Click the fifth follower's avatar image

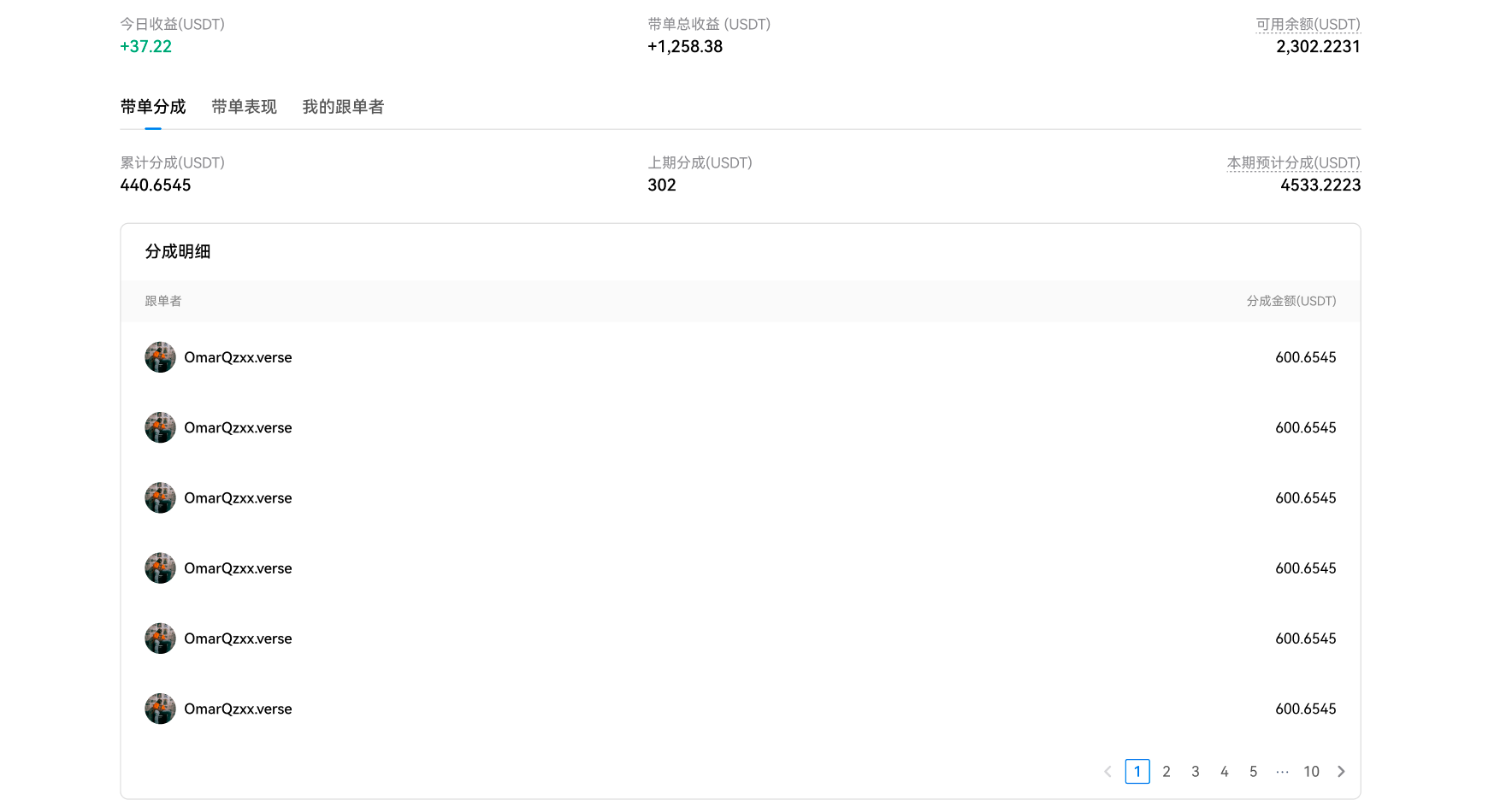click(x=160, y=638)
